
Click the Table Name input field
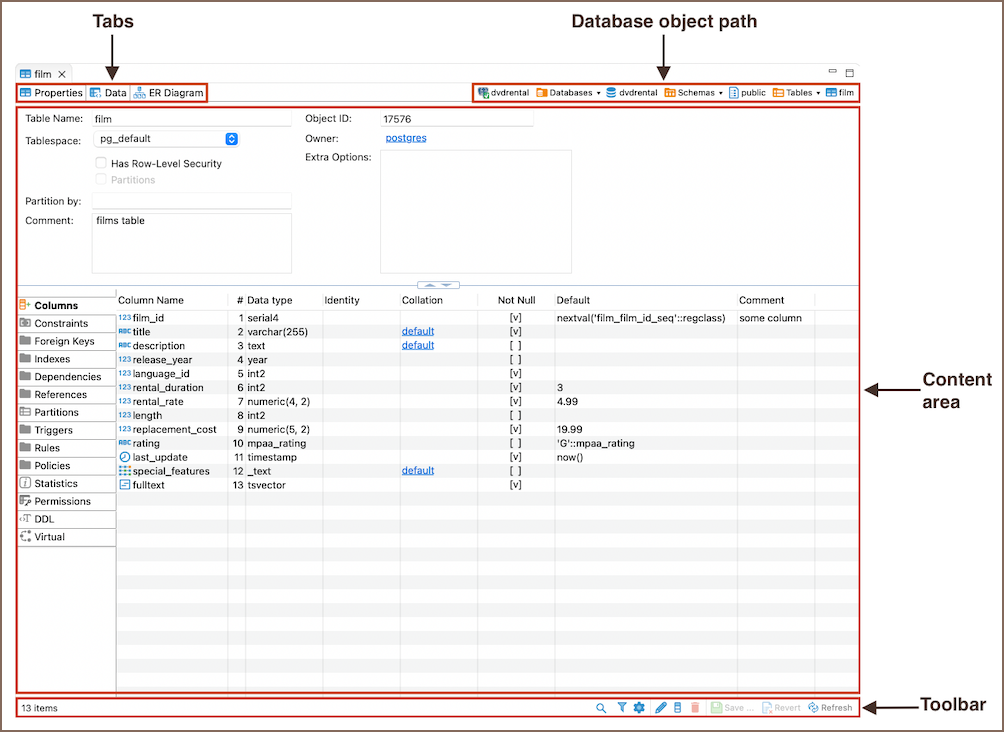191,119
